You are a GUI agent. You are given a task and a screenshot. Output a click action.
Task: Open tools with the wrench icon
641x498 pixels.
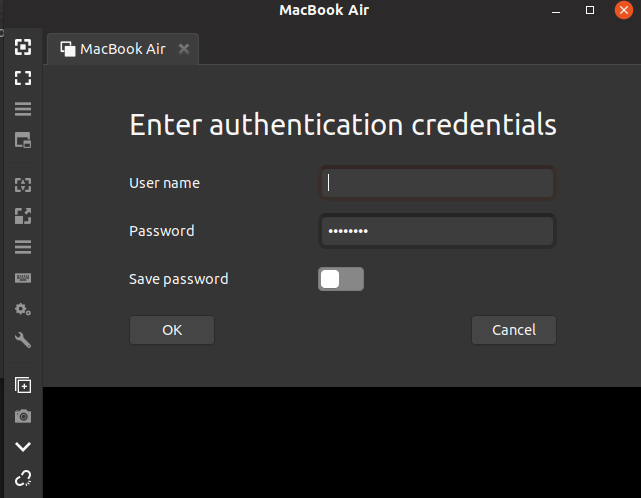(23, 340)
